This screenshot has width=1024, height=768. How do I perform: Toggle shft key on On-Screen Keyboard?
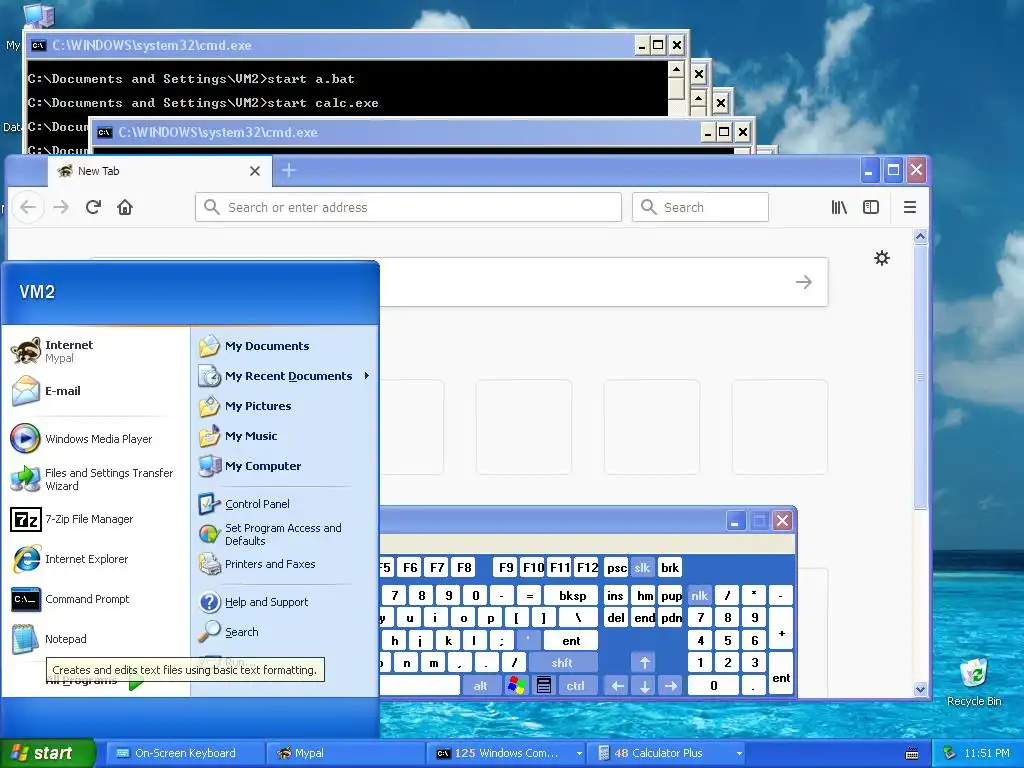click(x=562, y=663)
